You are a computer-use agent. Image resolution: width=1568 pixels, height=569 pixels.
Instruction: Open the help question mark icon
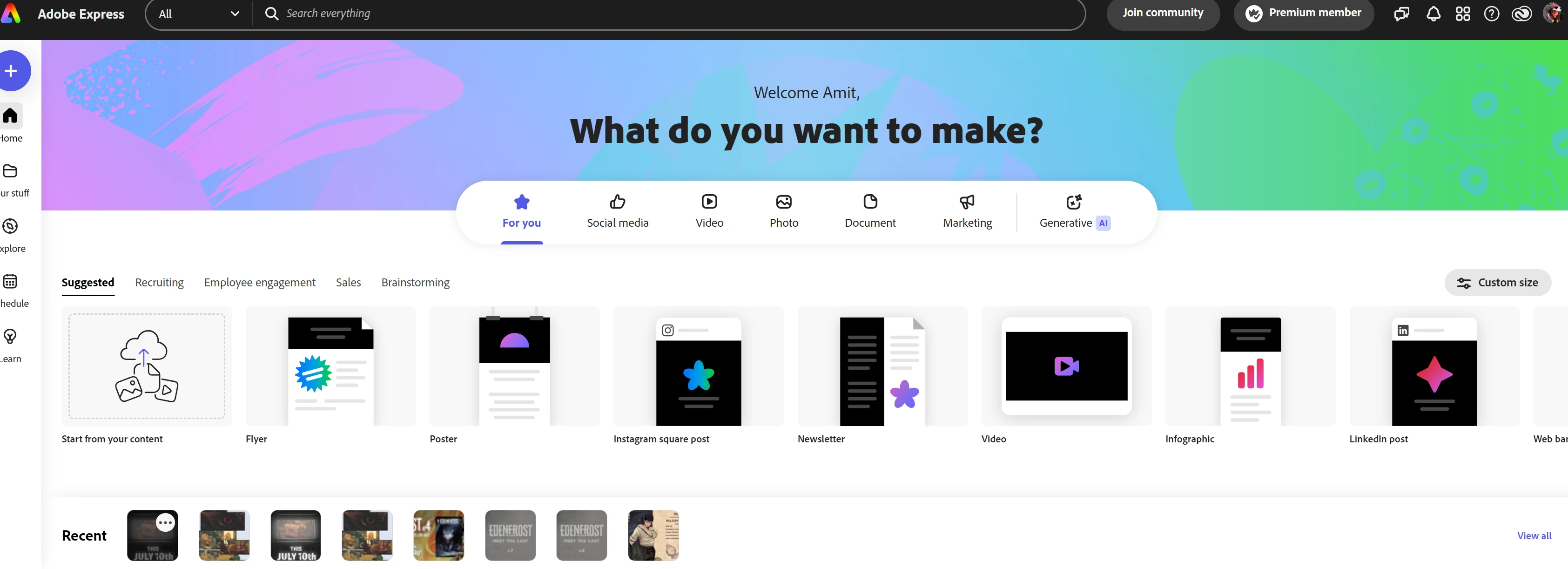click(x=1491, y=14)
